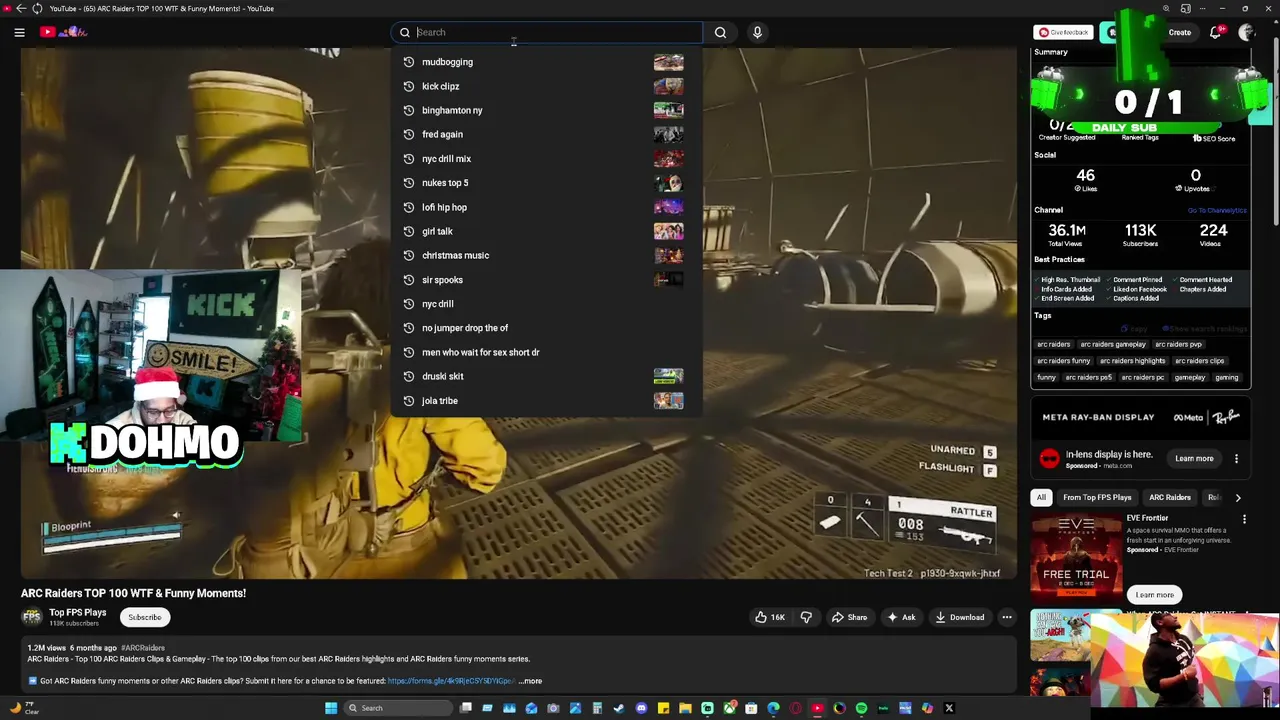
Task: Open Spotify from the taskbar
Action: 861,708
